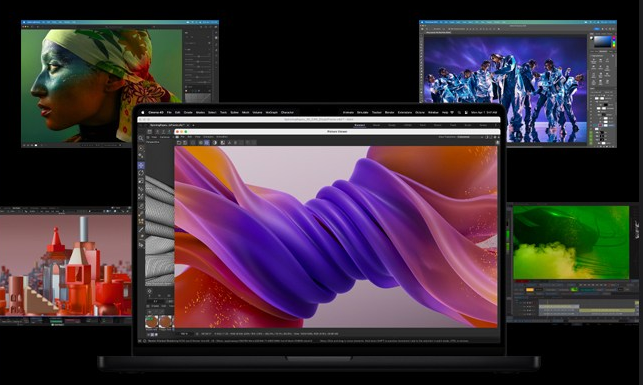Click the magnifier search icon in the Cinema 4D left toolbar
This screenshot has height=385, width=643.
pyautogui.click(x=141, y=139)
